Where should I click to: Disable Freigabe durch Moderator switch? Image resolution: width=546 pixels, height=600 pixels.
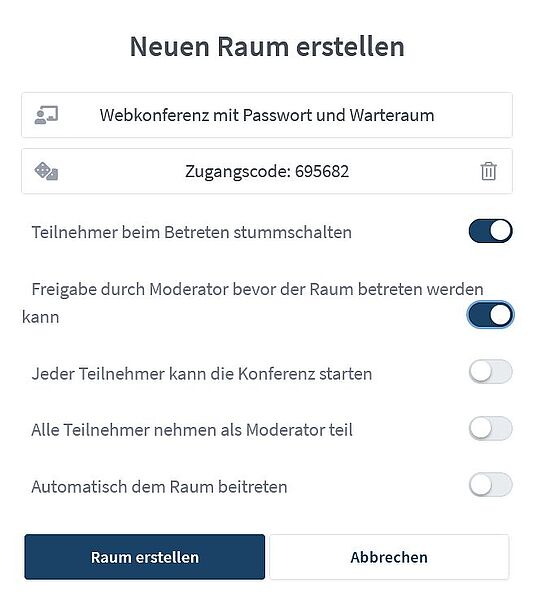pyautogui.click(x=491, y=315)
